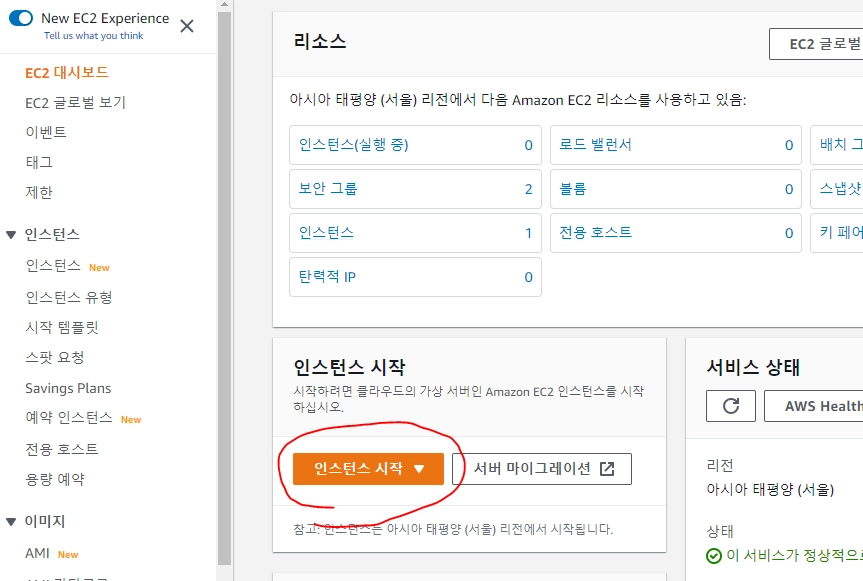
Task: Click the EC2 글로벌 보기 button in 리소스 panel
Action: pos(816,44)
